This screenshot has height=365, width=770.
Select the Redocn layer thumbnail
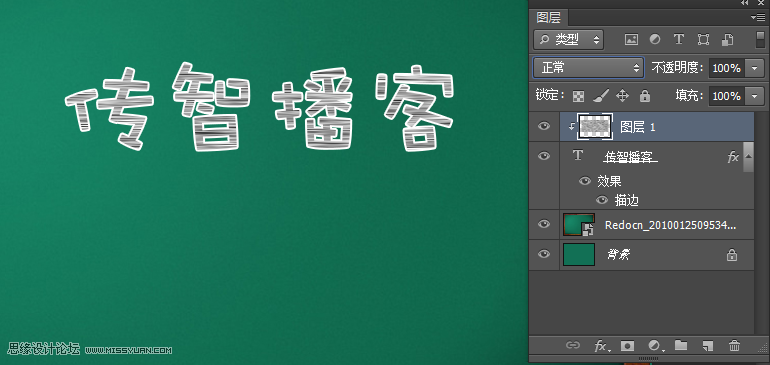[578, 225]
